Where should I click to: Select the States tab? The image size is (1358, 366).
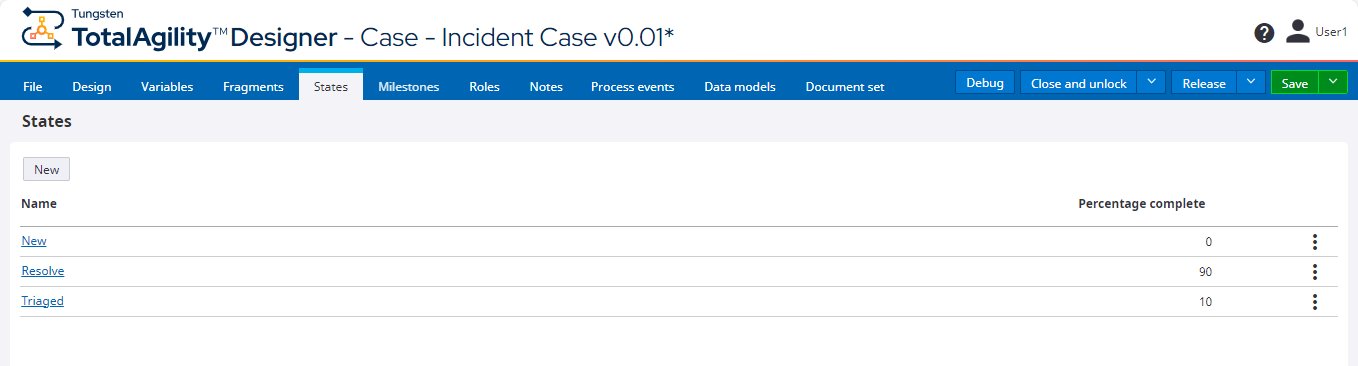[x=331, y=86]
